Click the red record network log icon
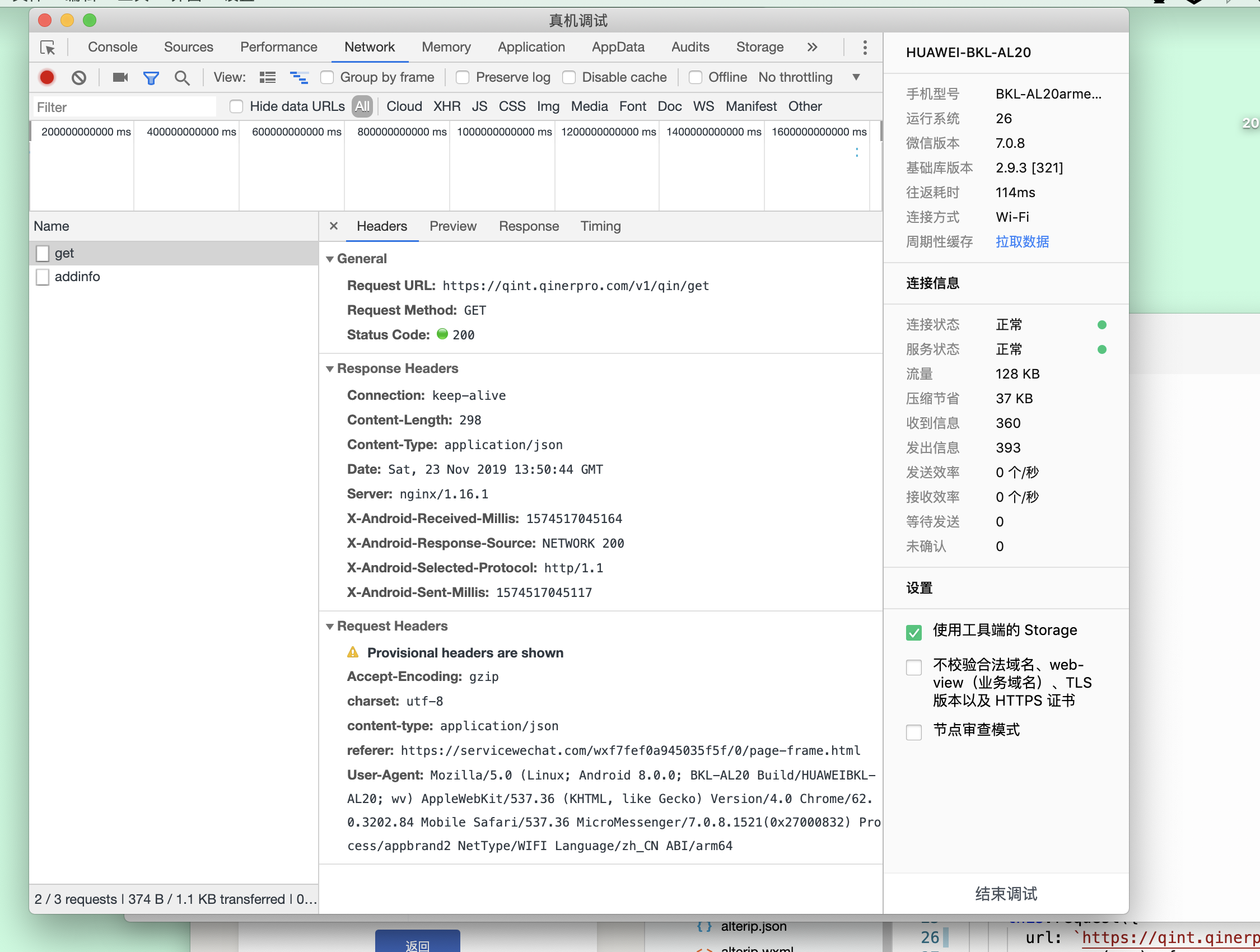The height and width of the screenshot is (952, 1260). [x=46, y=77]
